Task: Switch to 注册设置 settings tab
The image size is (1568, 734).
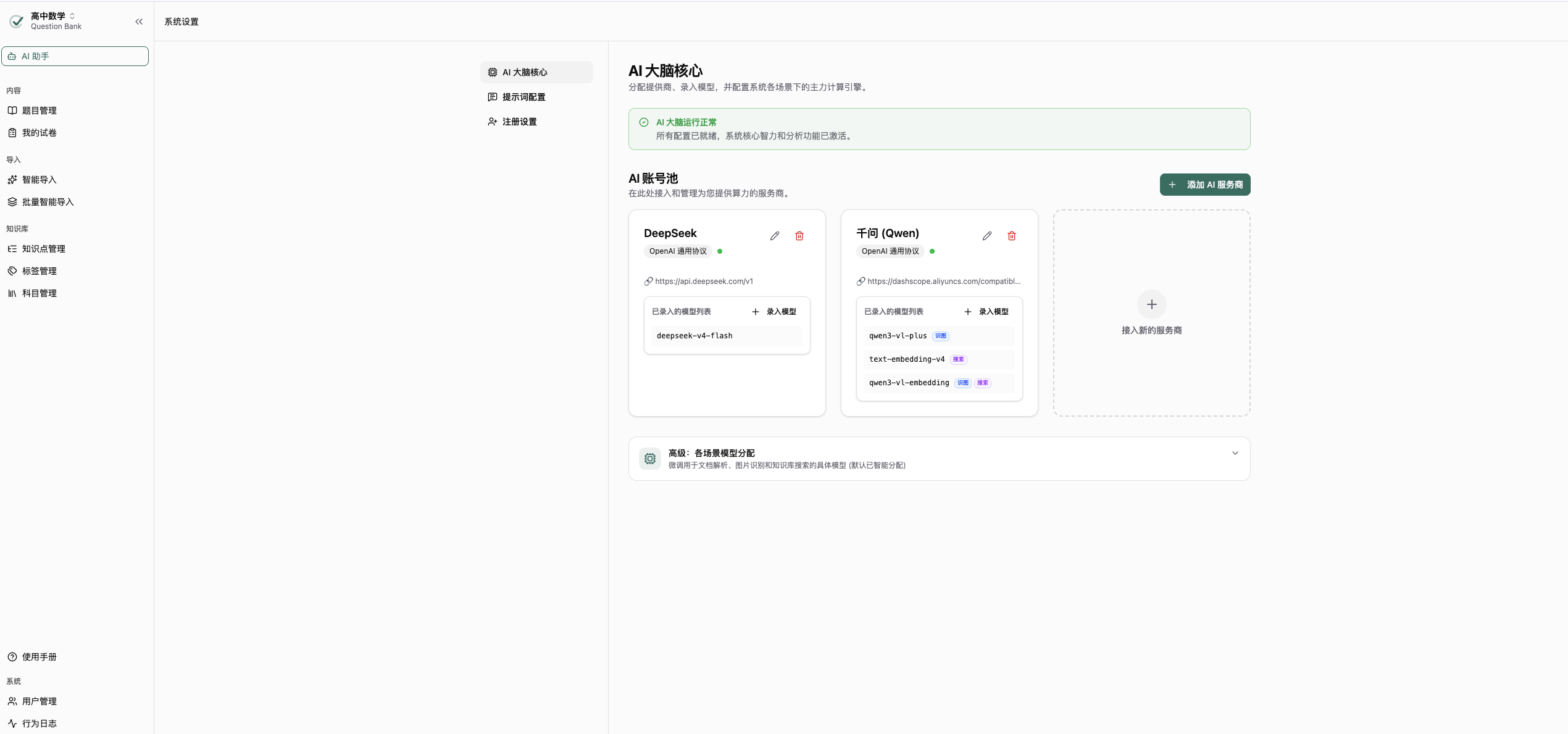Action: (536, 122)
